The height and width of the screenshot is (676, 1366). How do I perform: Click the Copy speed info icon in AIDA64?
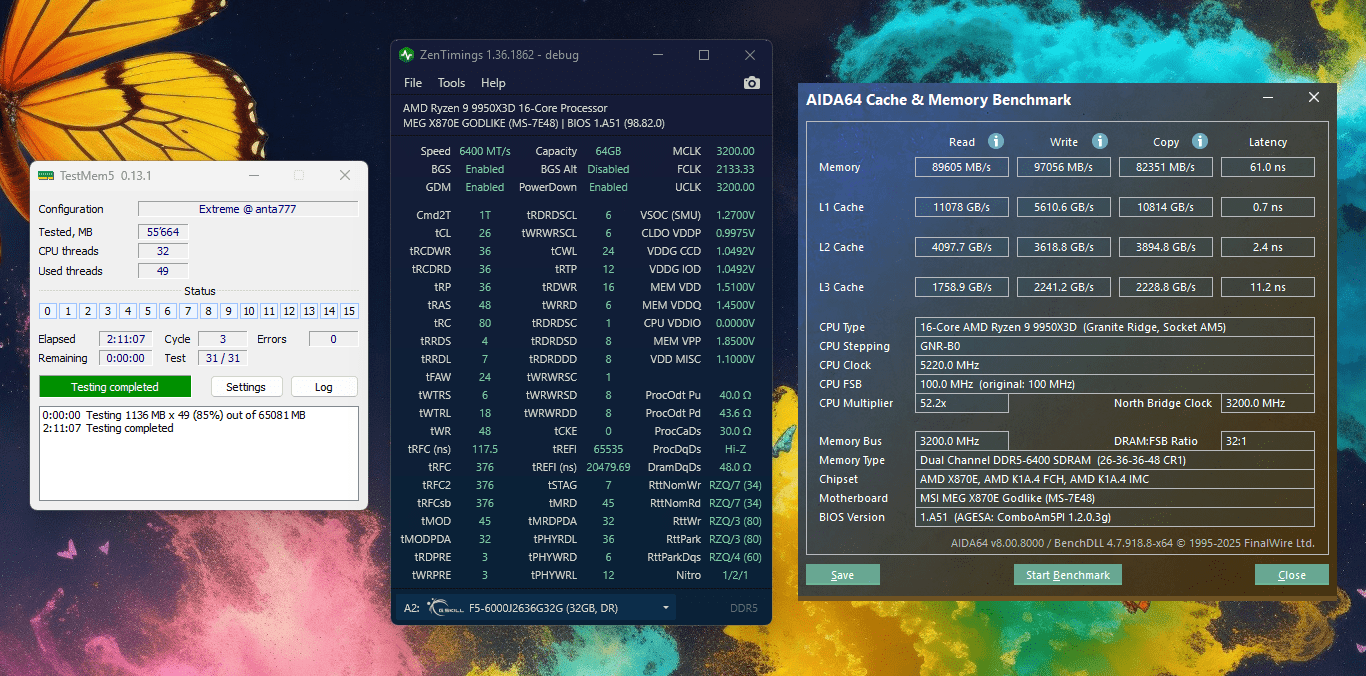point(1199,141)
